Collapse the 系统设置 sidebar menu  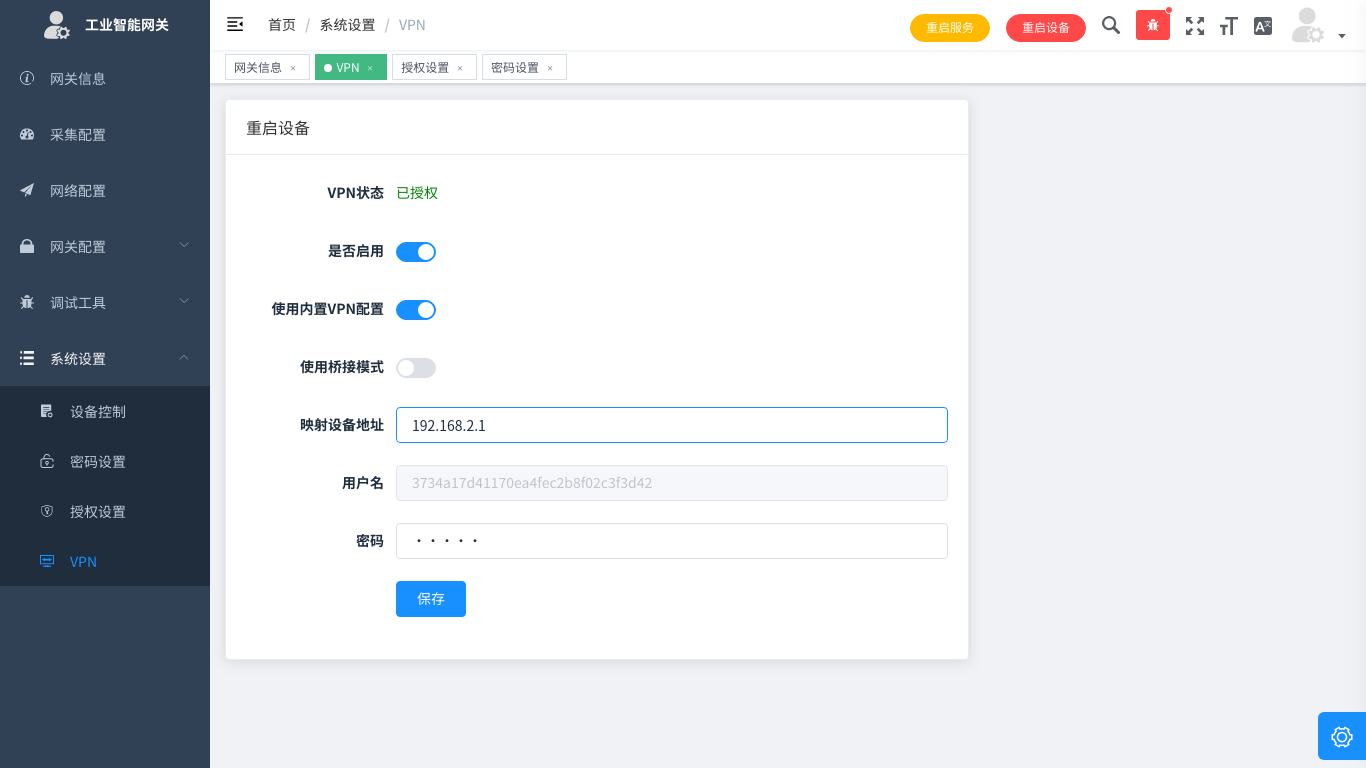pyautogui.click(x=105, y=359)
